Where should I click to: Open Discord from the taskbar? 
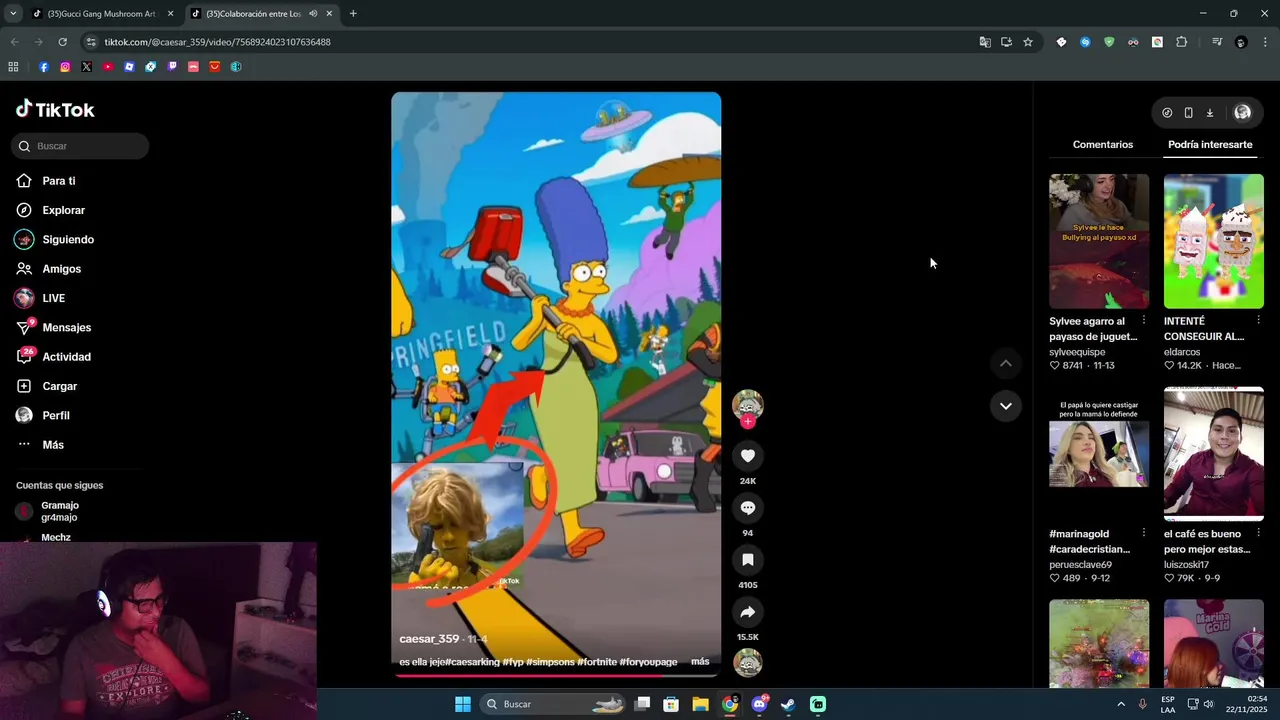759,704
